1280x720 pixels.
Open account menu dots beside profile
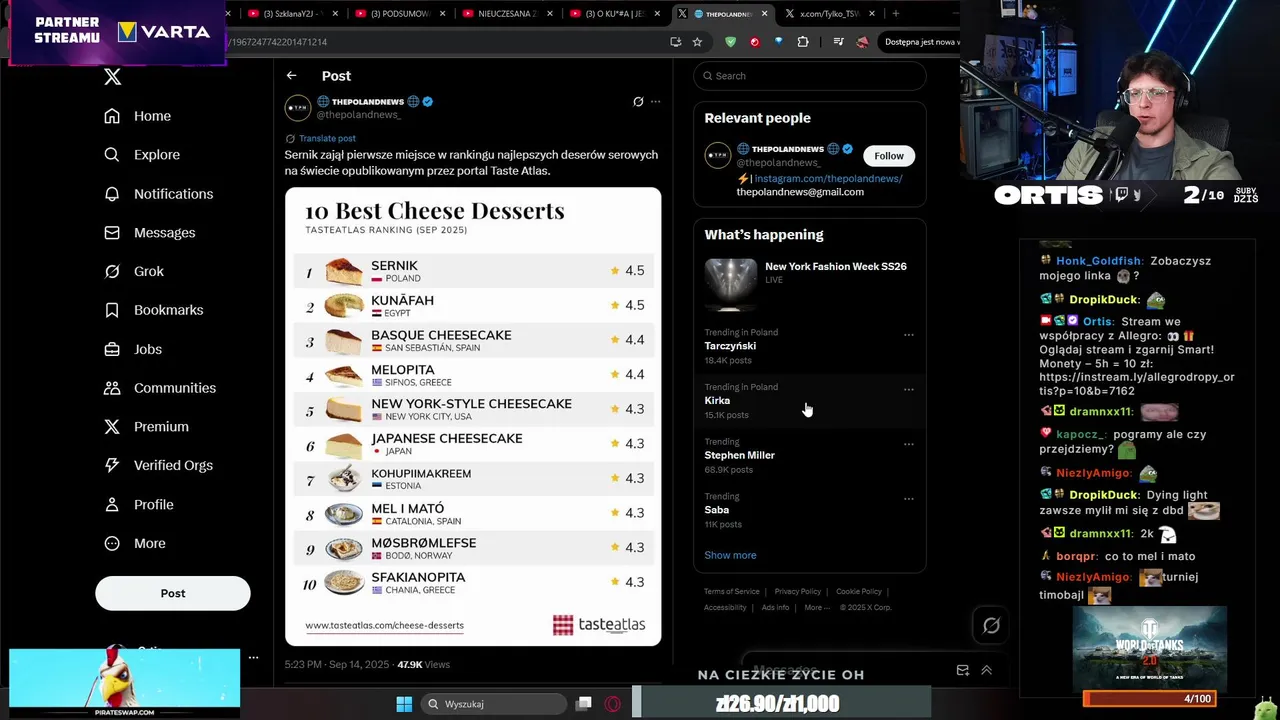pyautogui.click(x=253, y=657)
